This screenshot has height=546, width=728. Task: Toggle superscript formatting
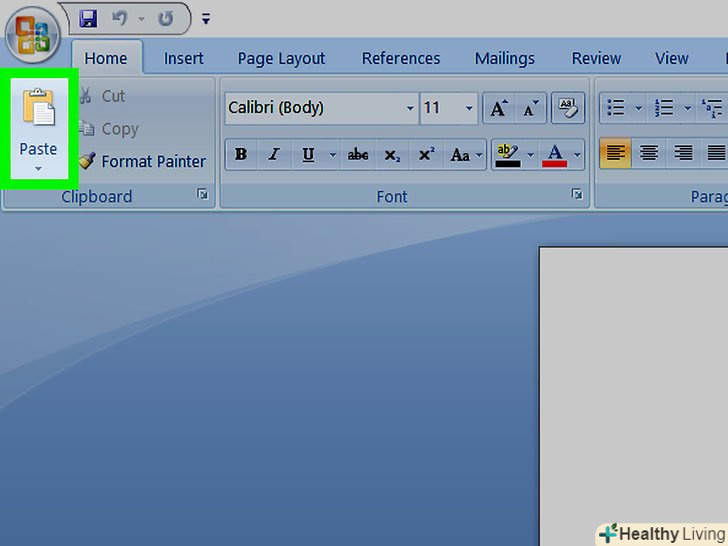pyautogui.click(x=427, y=154)
